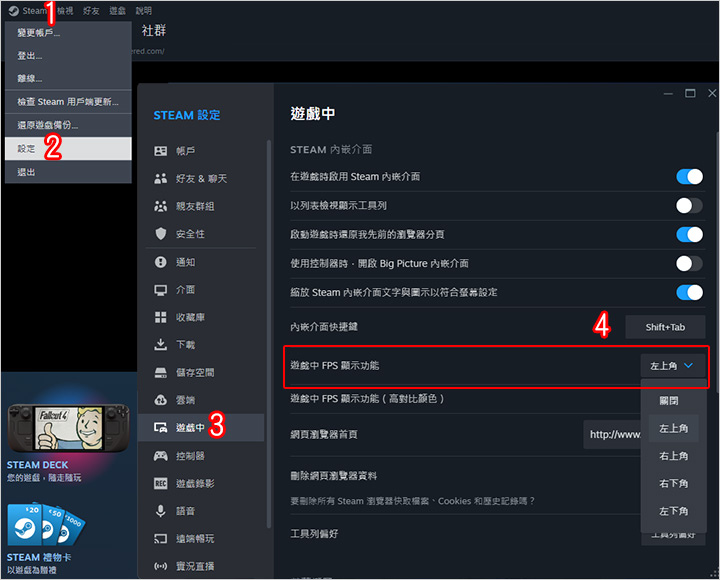
Task: Select the 遊戲錄影 REC icon
Action: (x=161, y=483)
